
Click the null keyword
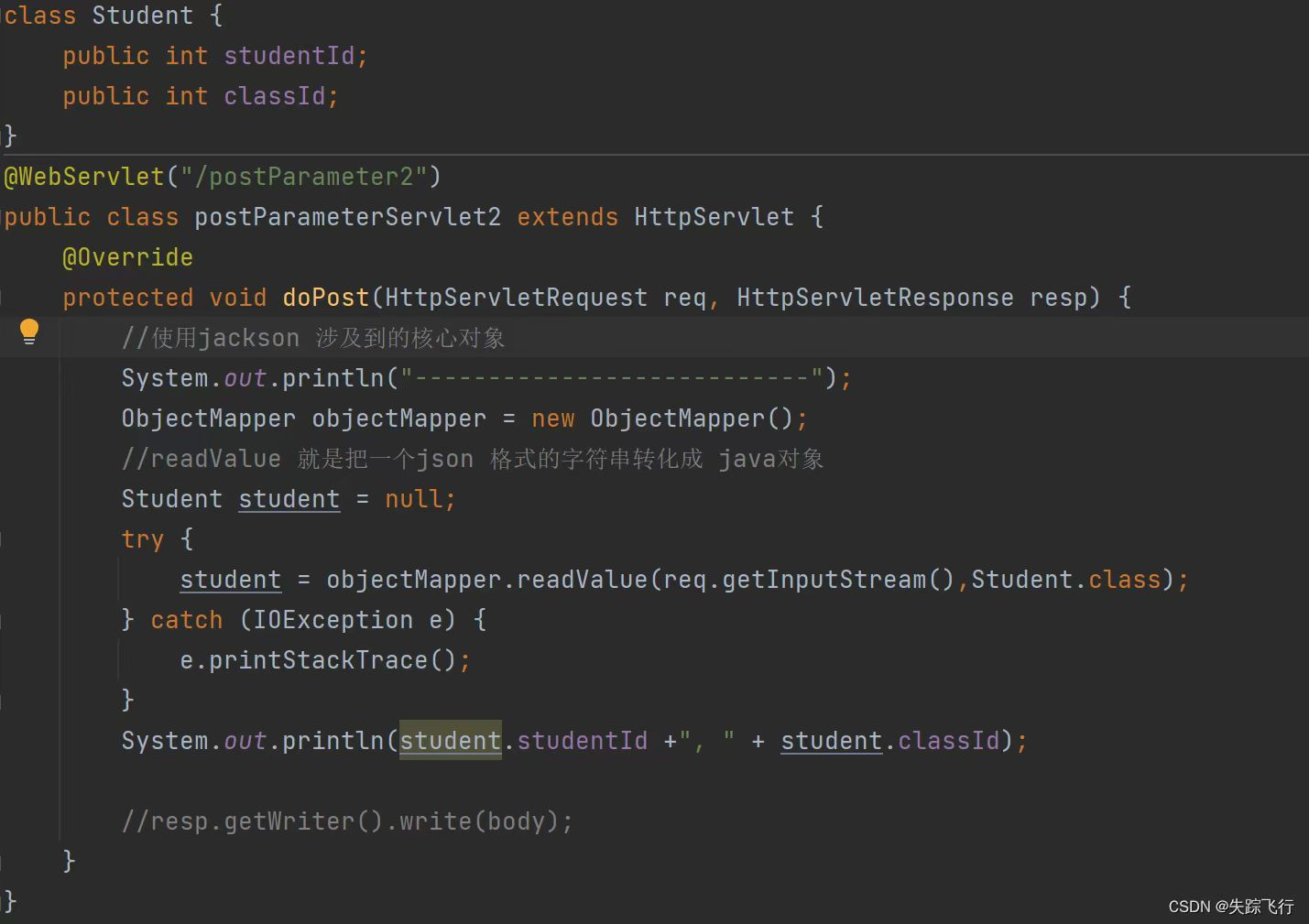(413, 499)
